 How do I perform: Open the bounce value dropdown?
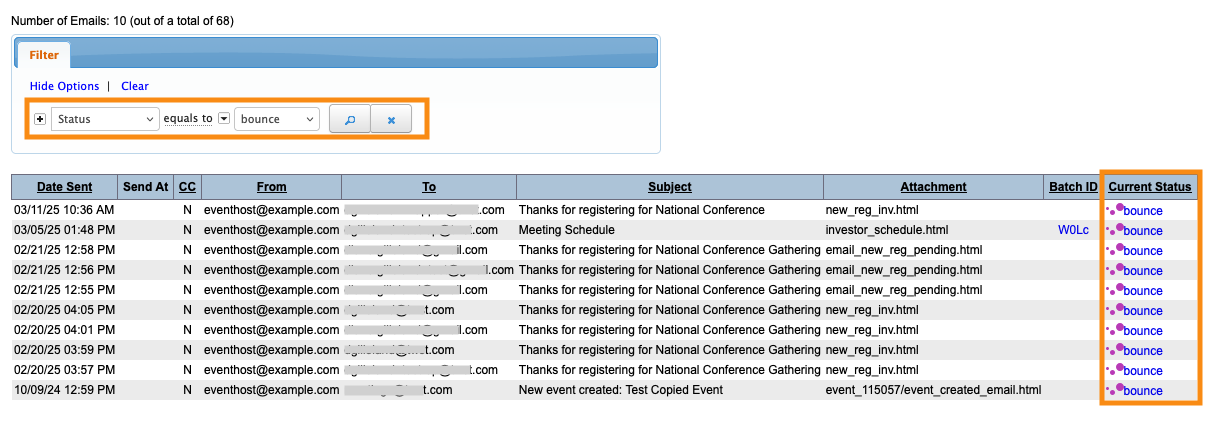click(278, 119)
